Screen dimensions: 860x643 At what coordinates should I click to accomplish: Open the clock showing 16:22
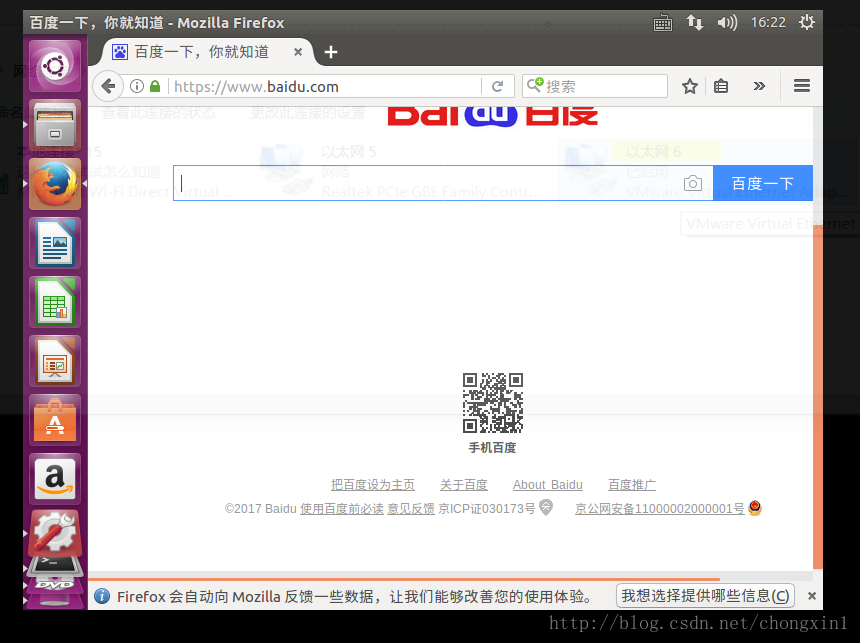click(x=768, y=22)
